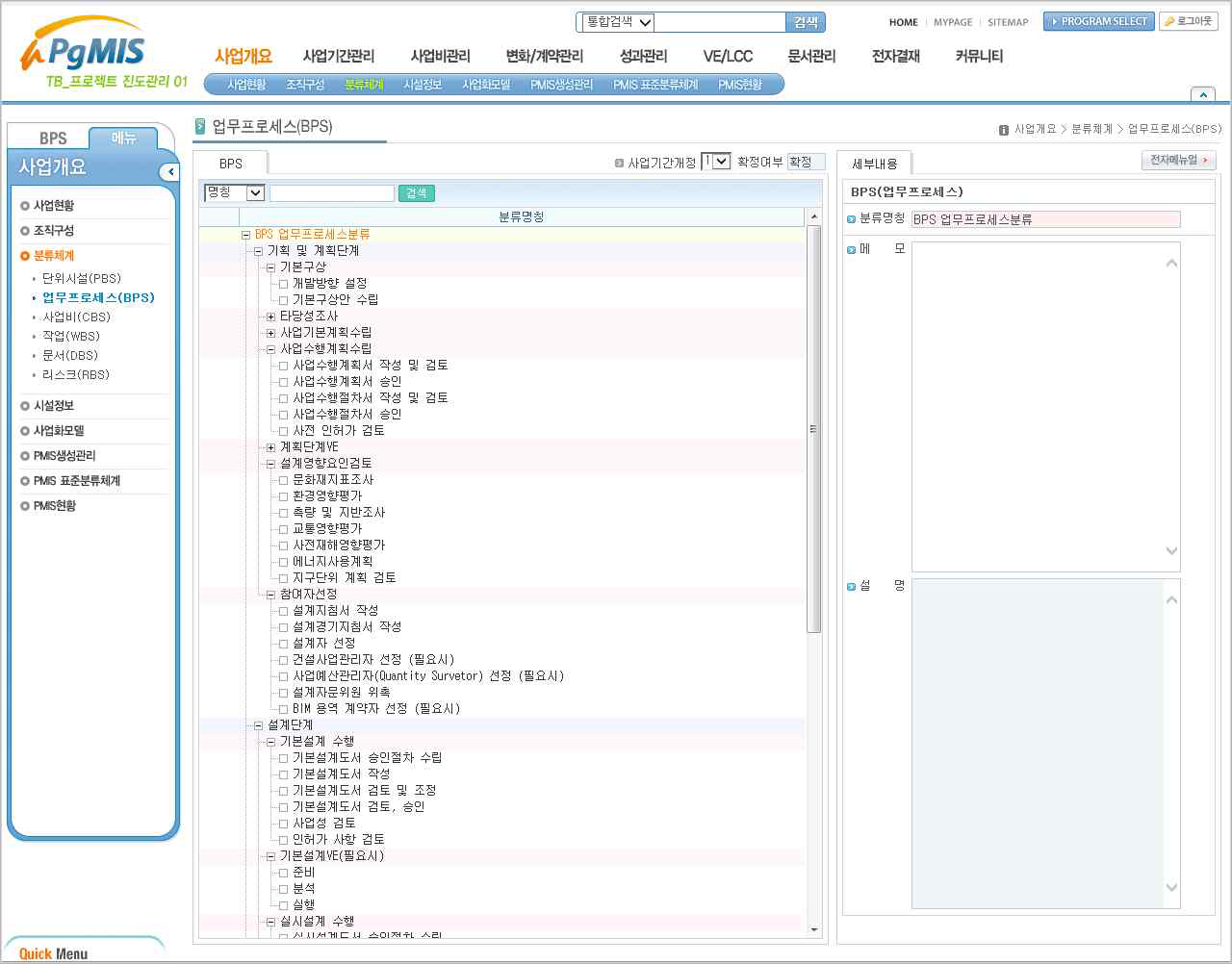
Task: Select tree item 개발방향 설정
Action: tap(329, 284)
